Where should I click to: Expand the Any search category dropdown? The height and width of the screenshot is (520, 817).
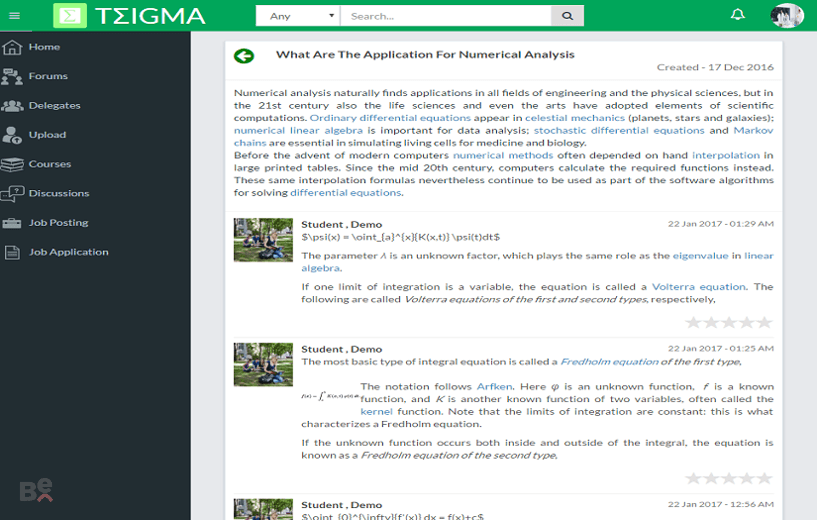(298, 16)
